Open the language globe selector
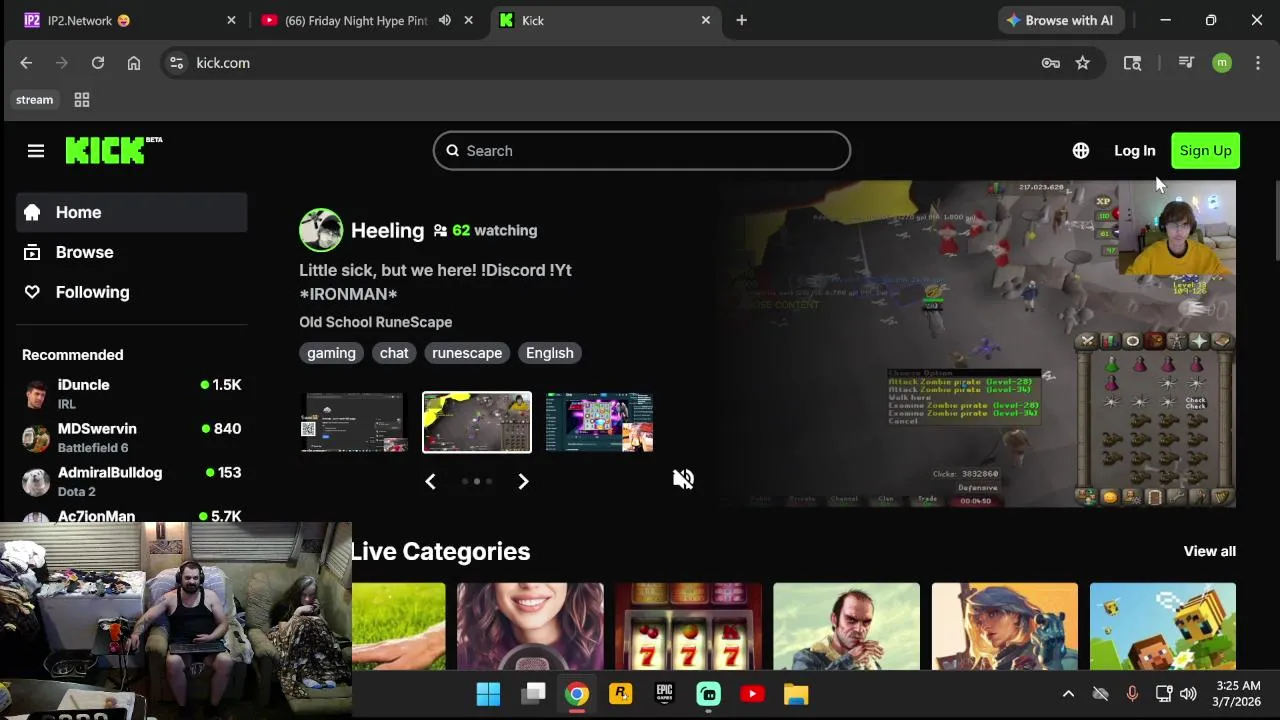This screenshot has height=720, width=1280. click(x=1081, y=151)
